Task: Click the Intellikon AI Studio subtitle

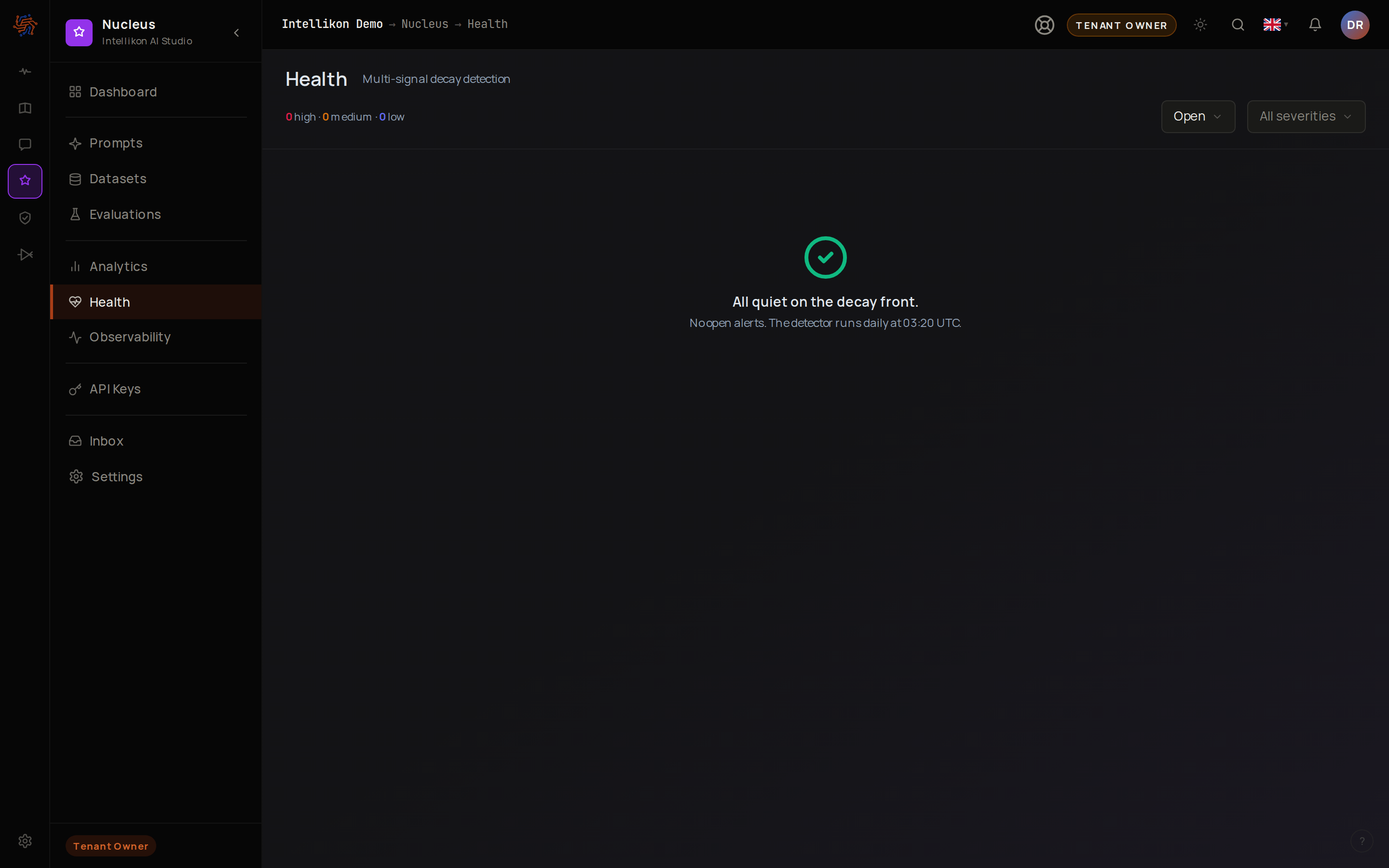Action: click(x=147, y=41)
